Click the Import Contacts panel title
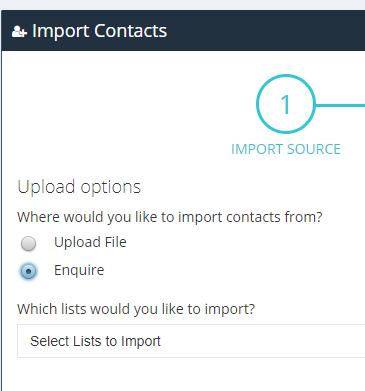Viewport: 365px width, 391px height. [x=99, y=31]
